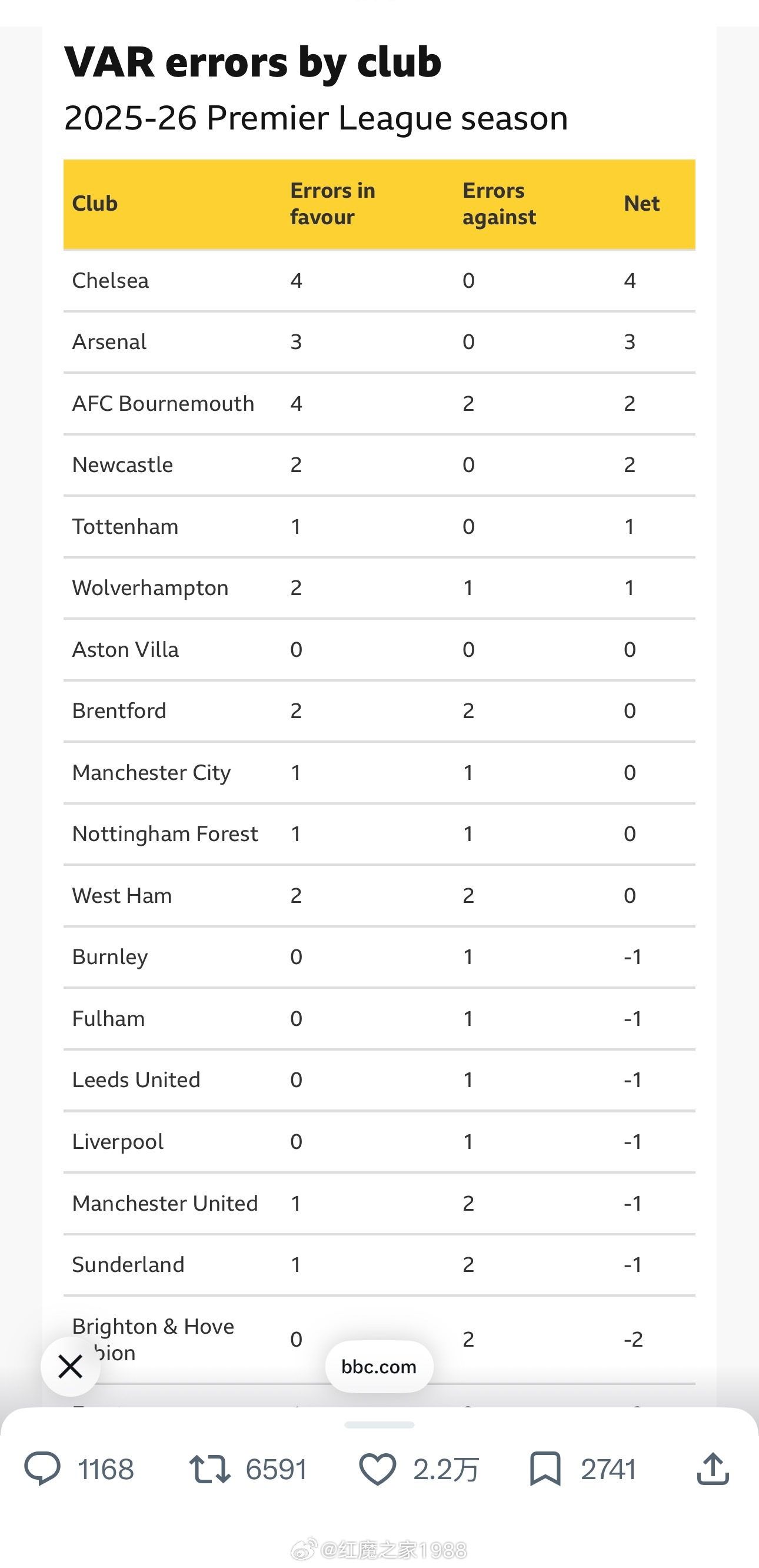
Task: Click the Manchester United row
Action: [379, 1204]
